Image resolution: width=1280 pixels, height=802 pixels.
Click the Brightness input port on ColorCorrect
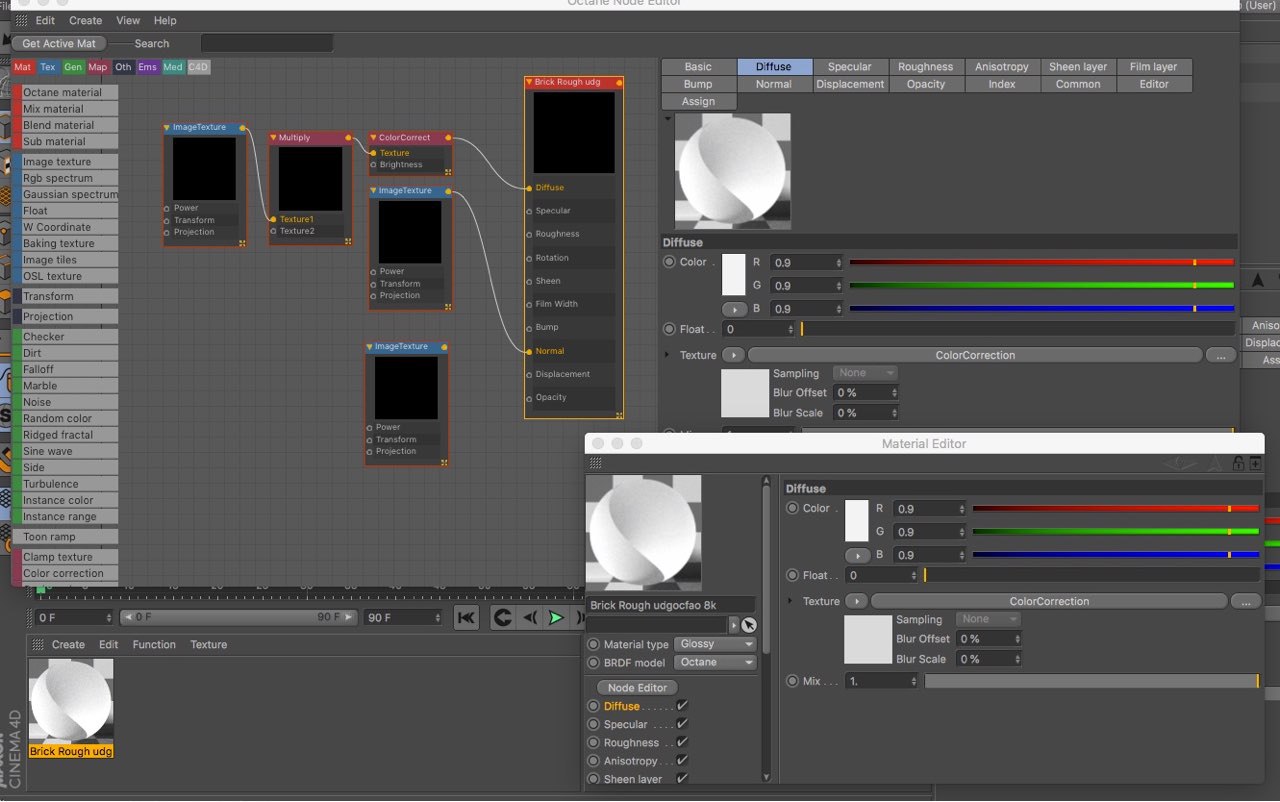click(x=373, y=165)
